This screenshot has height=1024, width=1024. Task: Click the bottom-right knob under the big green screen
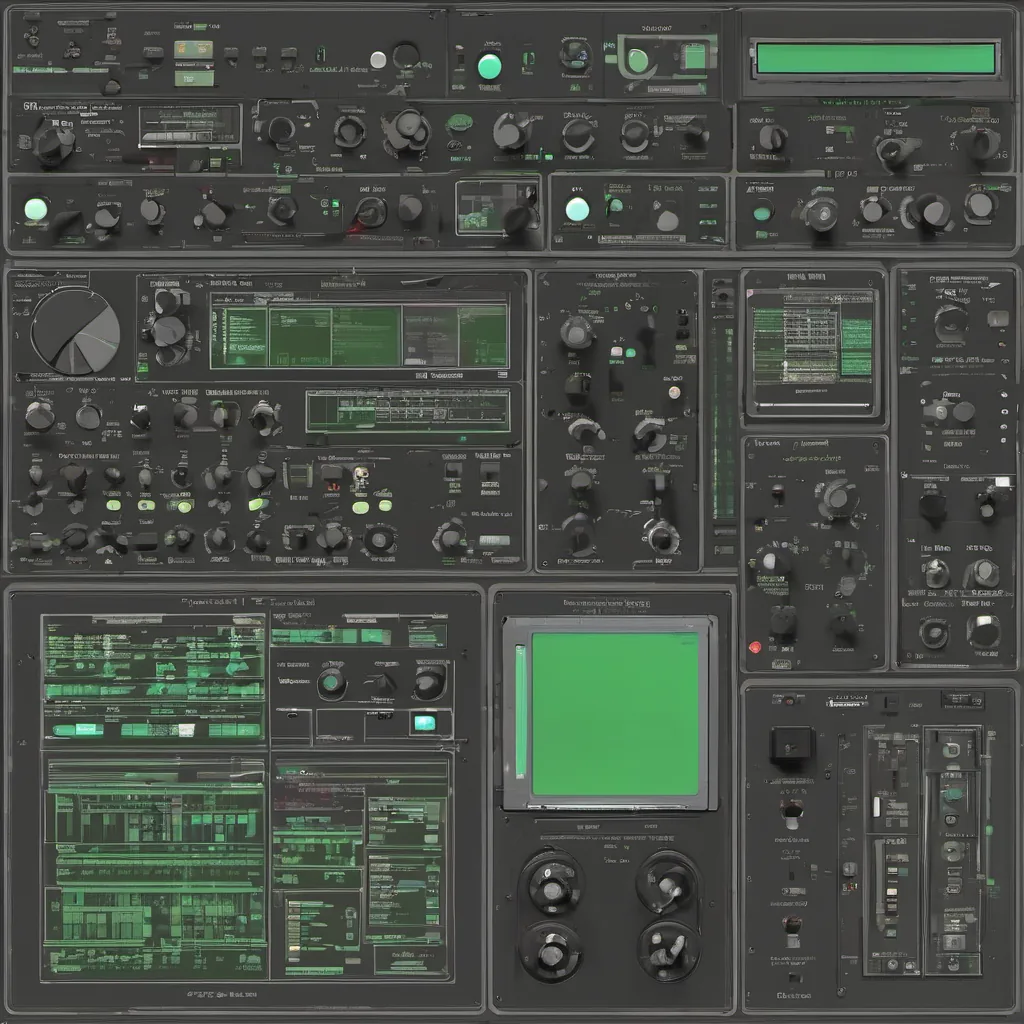pos(667,949)
